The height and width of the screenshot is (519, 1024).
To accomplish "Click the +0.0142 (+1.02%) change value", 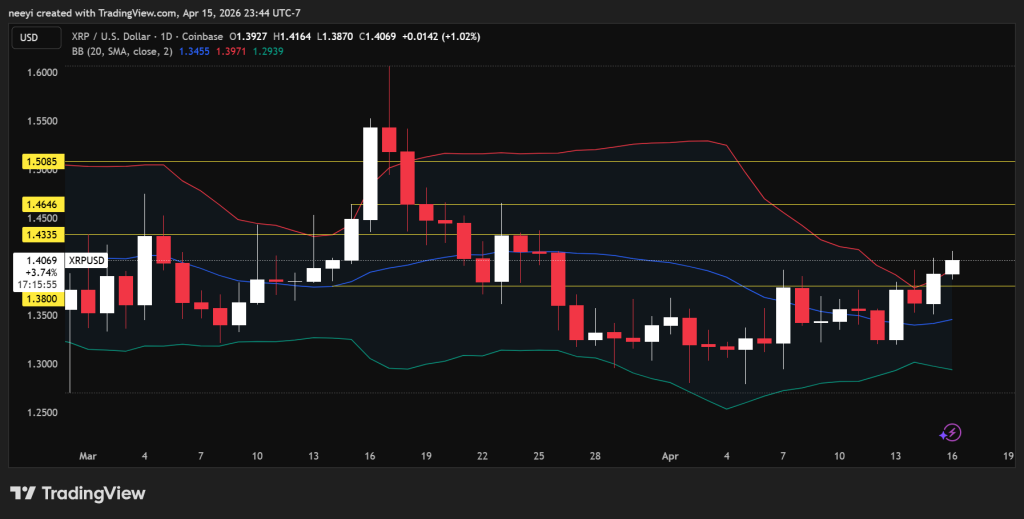I will pos(440,36).
